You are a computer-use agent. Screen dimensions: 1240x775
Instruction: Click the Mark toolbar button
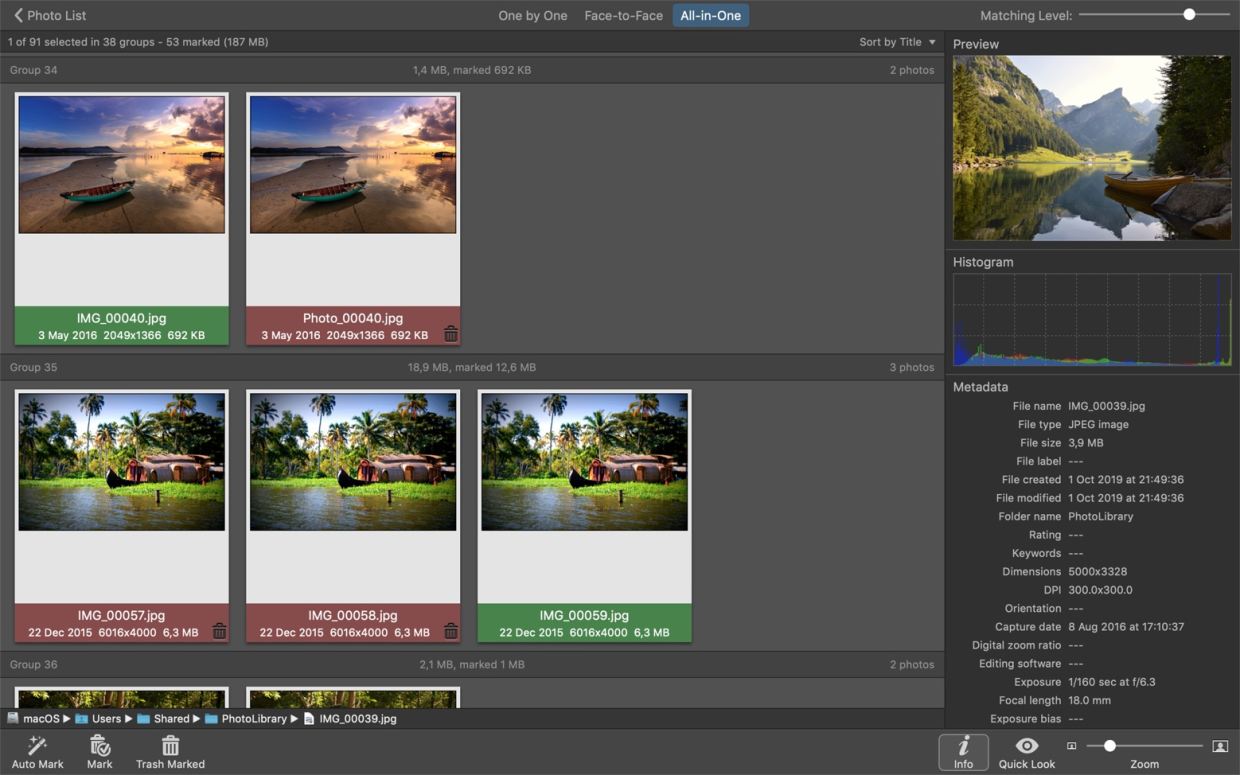[x=100, y=752]
